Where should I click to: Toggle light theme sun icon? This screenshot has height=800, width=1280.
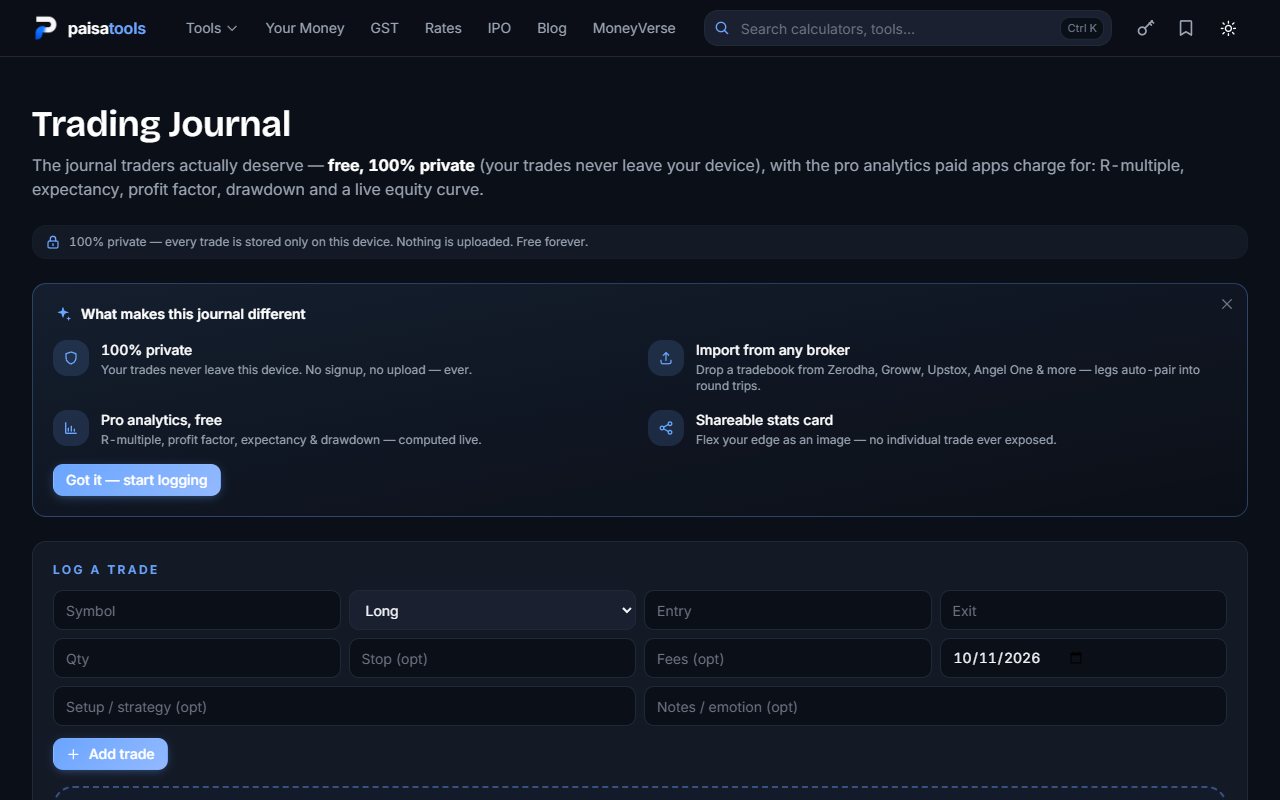pyautogui.click(x=1228, y=28)
